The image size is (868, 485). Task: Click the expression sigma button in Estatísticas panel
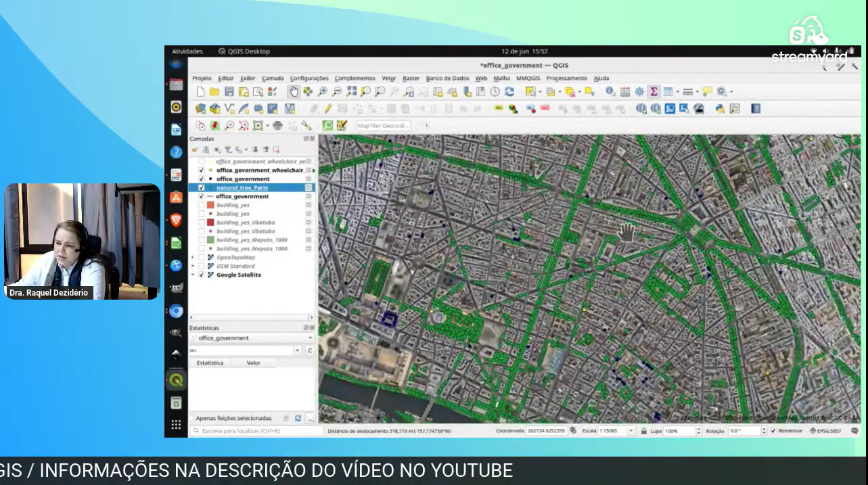tap(309, 350)
